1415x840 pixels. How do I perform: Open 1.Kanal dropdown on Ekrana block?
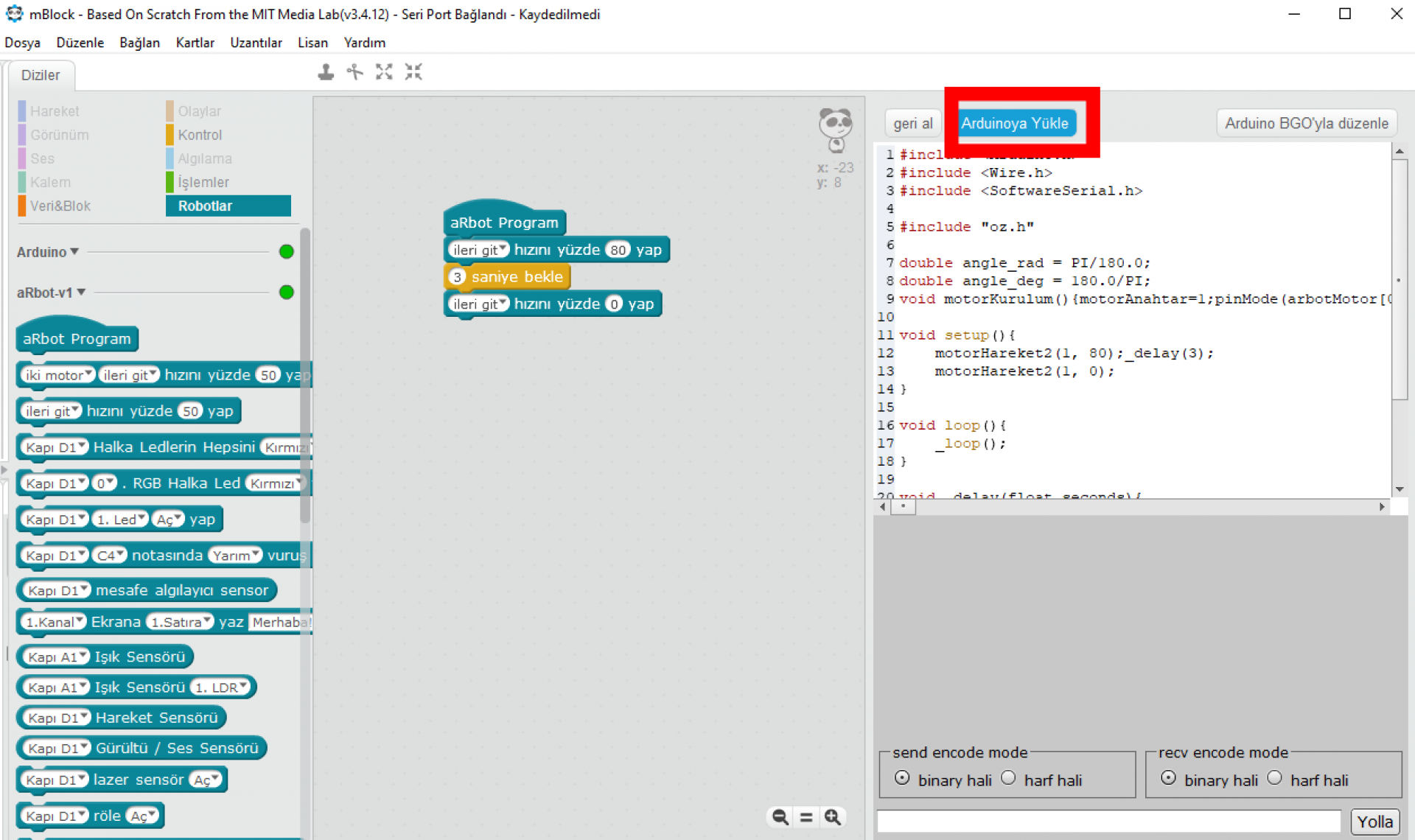click(x=54, y=622)
